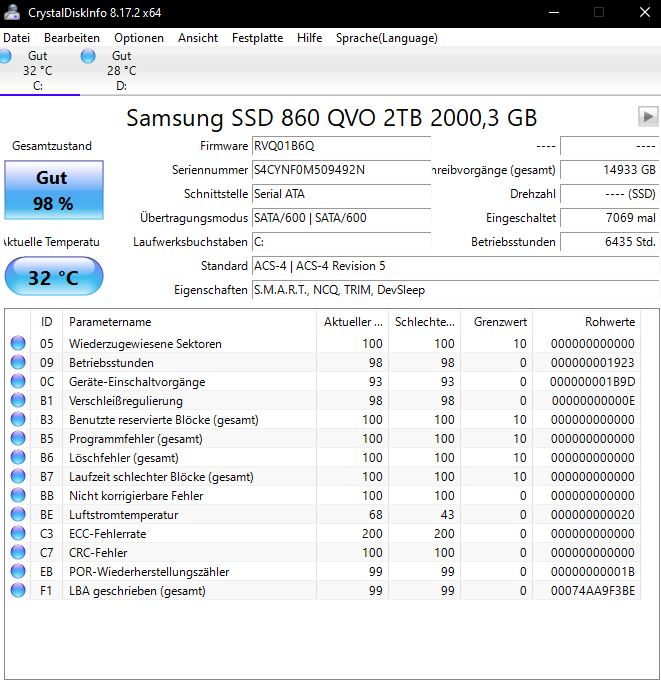The height and width of the screenshot is (685, 661).
Task: Click the Eingeschaltet value 7069 mal
Action: coord(609,218)
